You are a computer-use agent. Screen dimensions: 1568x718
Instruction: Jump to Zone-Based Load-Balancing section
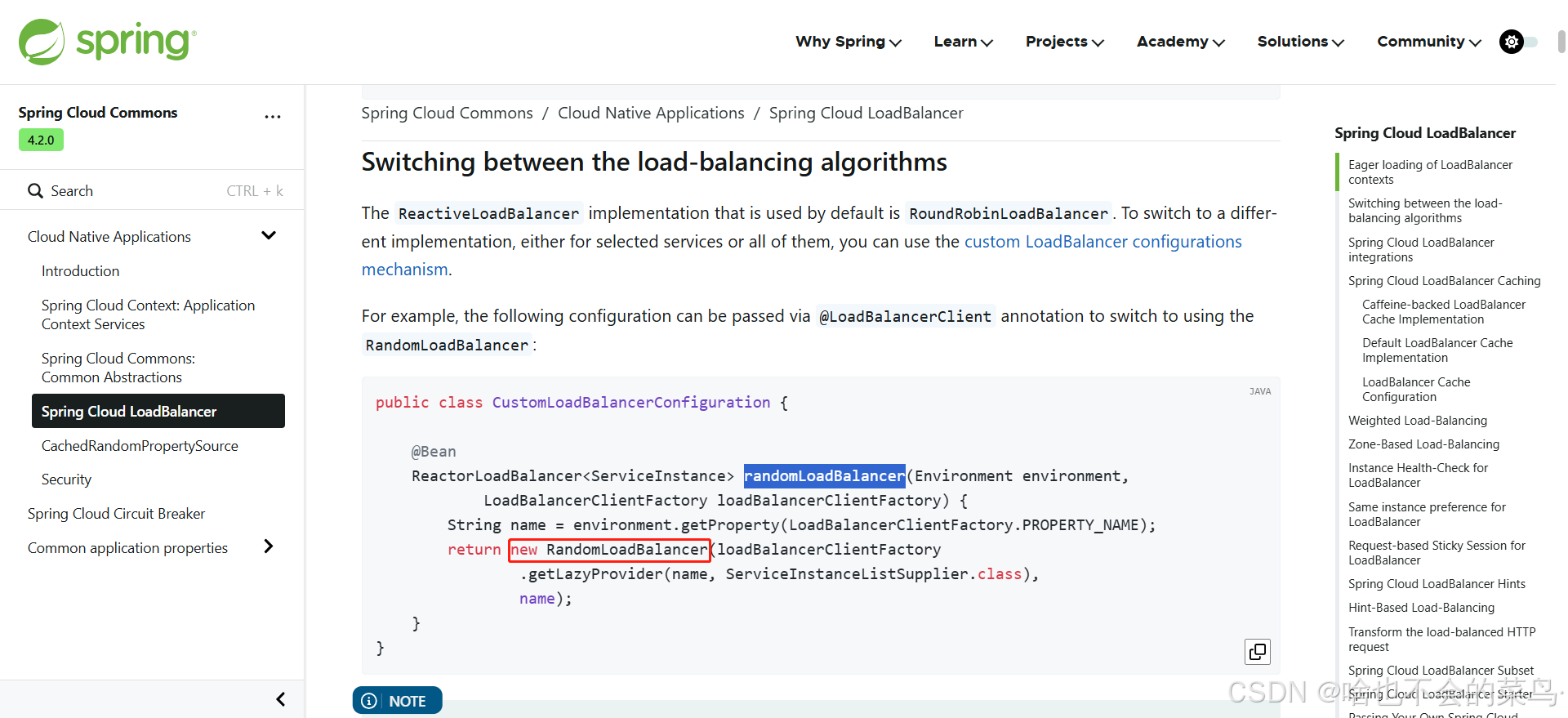tap(1423, 444)
